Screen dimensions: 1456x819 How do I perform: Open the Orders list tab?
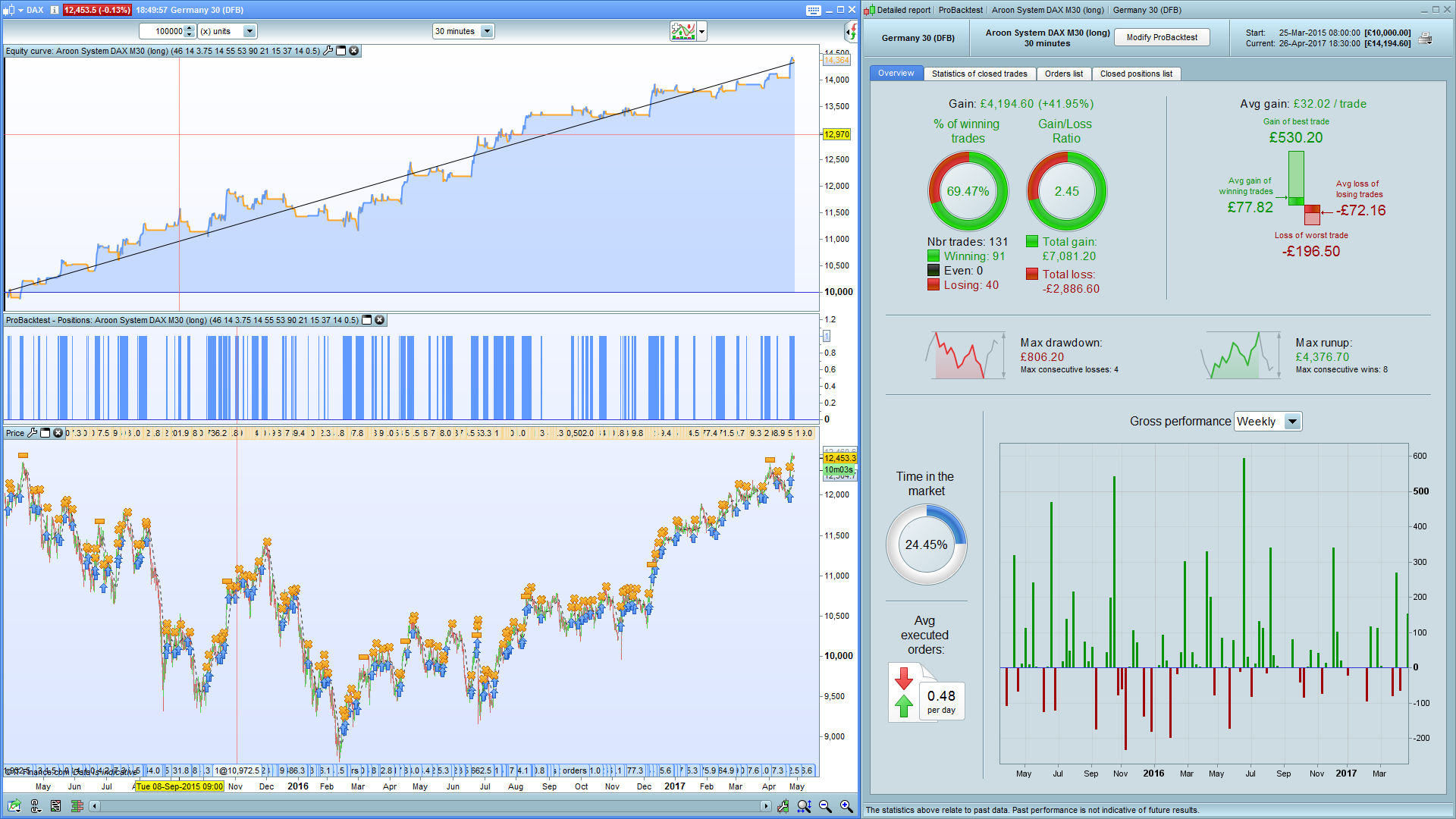1063,74
